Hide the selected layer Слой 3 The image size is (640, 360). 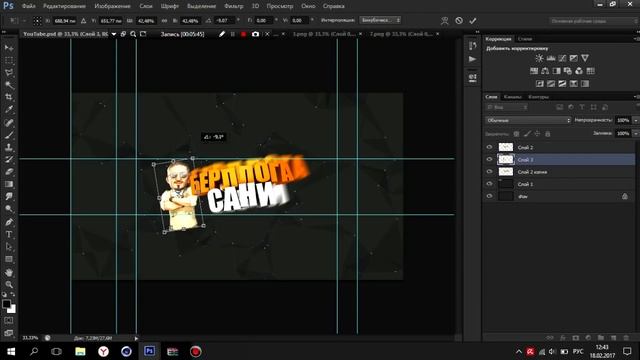[489, 160]
